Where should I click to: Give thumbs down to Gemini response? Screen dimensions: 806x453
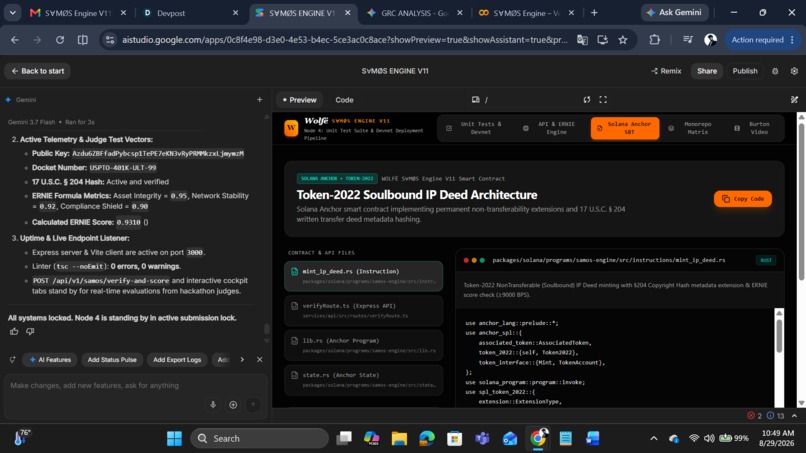[30, 332]
